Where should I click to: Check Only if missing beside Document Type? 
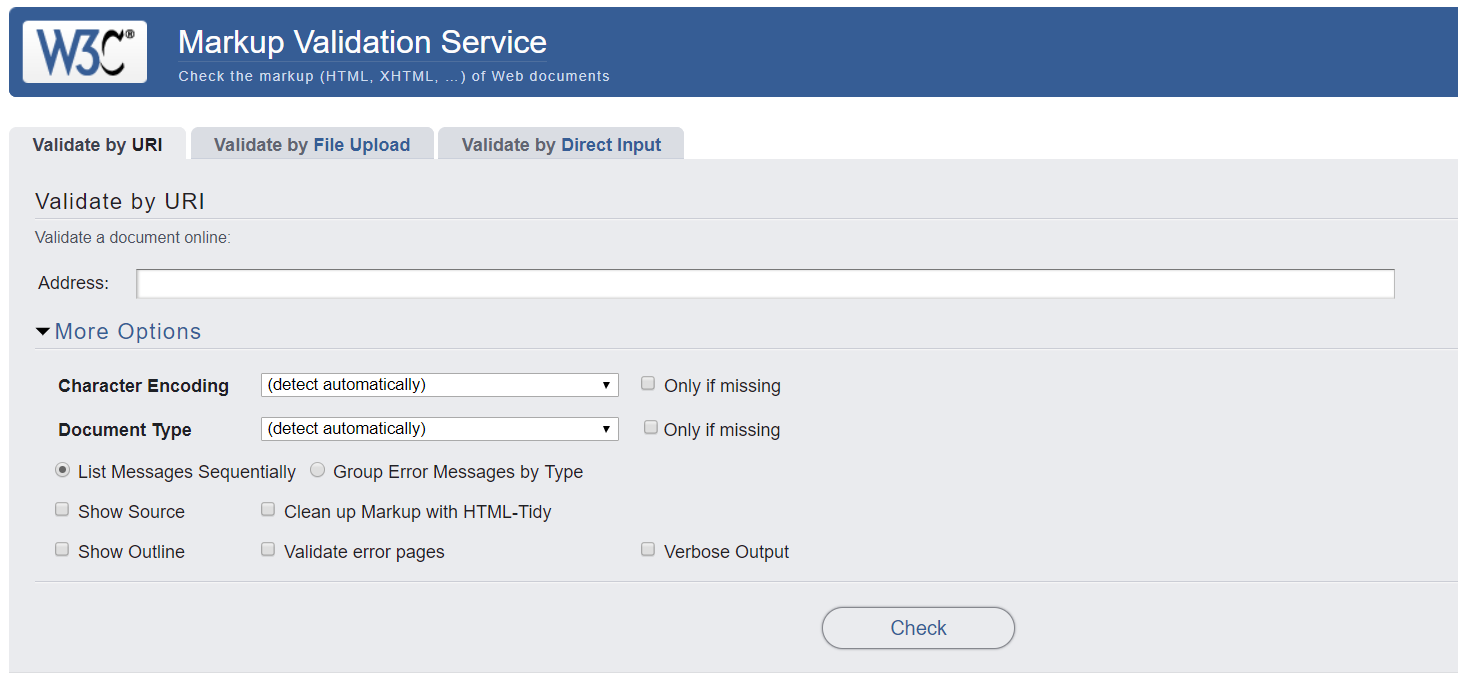coord(651,427)
